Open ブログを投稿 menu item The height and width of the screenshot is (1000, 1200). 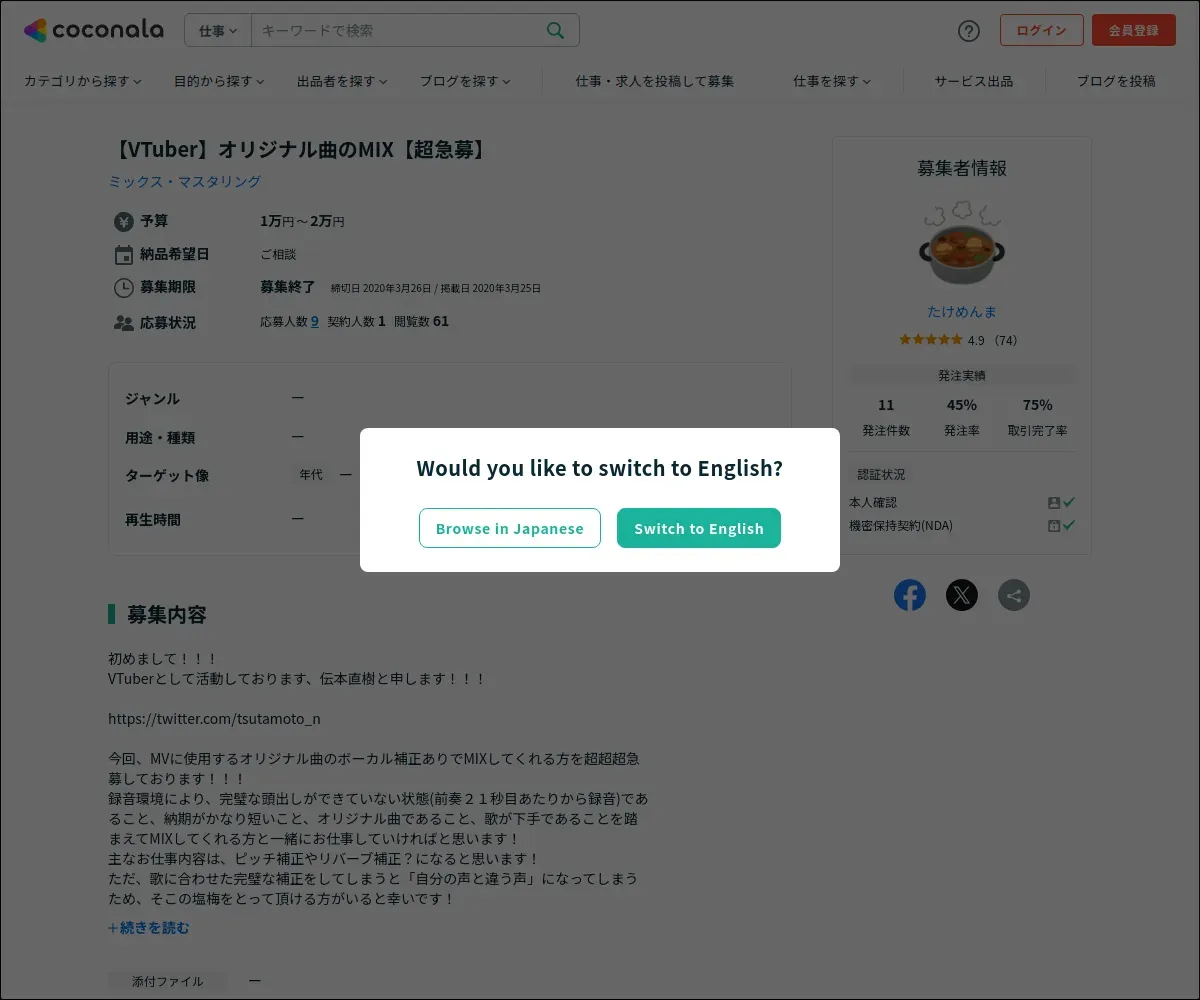pos(1116,81)
